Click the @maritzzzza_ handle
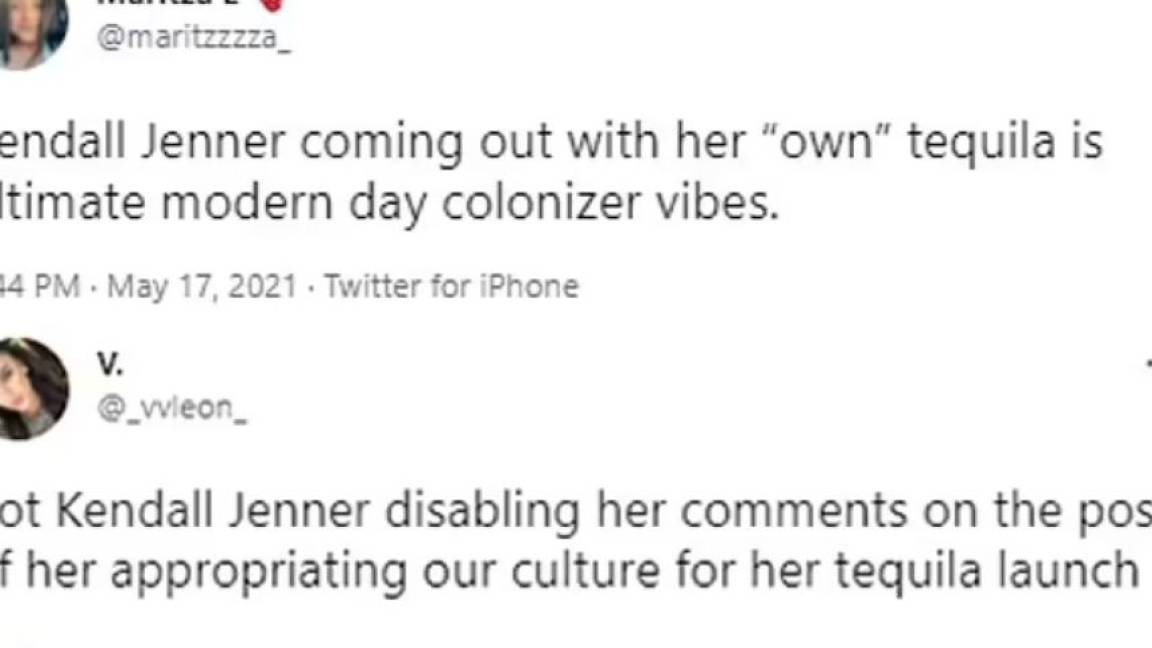Image resolution: width=1152 pixels, height=648 pixels. (193, 40)
